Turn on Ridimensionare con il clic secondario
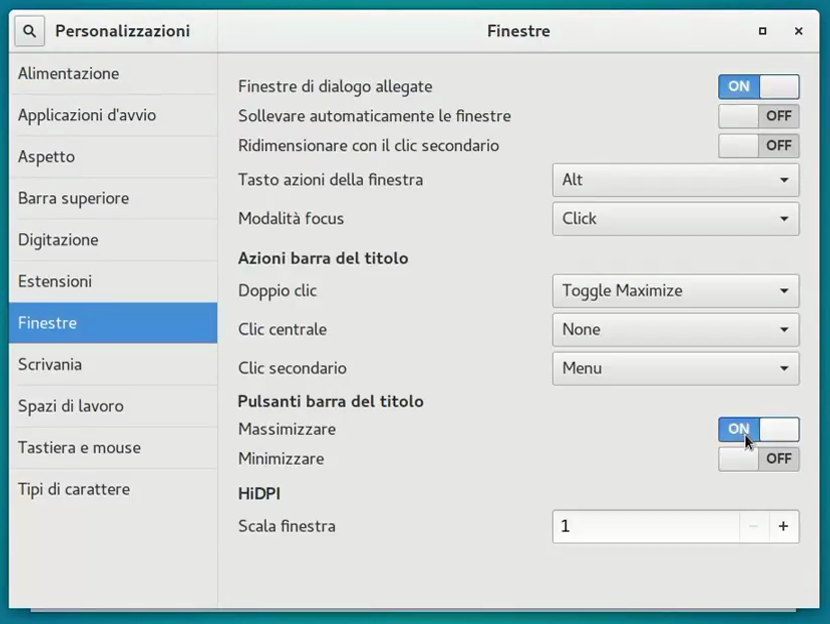This screenshot has height=624, width=830. click(x=758, y=146)
